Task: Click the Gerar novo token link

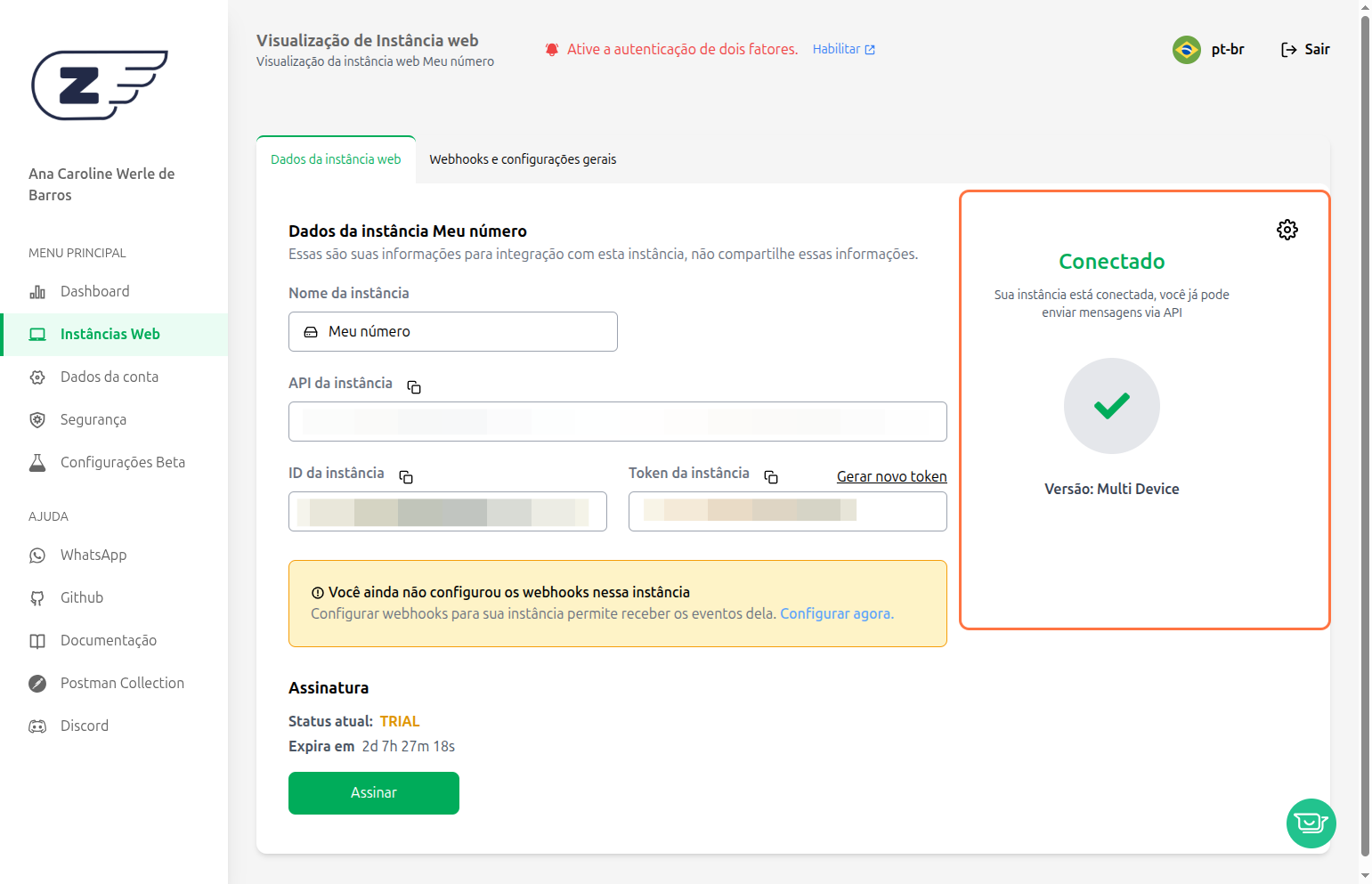Action: coord(891,477)
